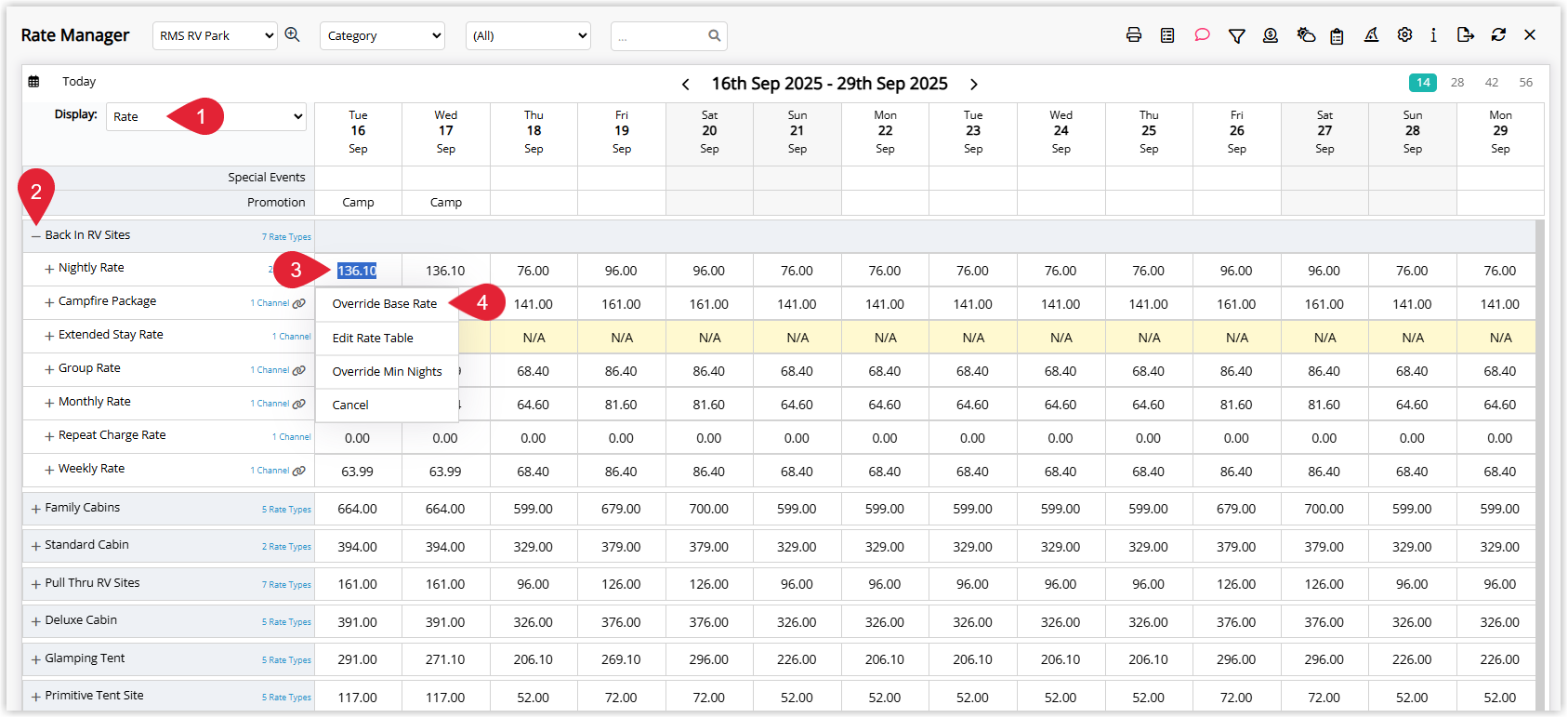Open the weather sun-cloud icon
The image size is (1568, 718).
[1306, 35]
